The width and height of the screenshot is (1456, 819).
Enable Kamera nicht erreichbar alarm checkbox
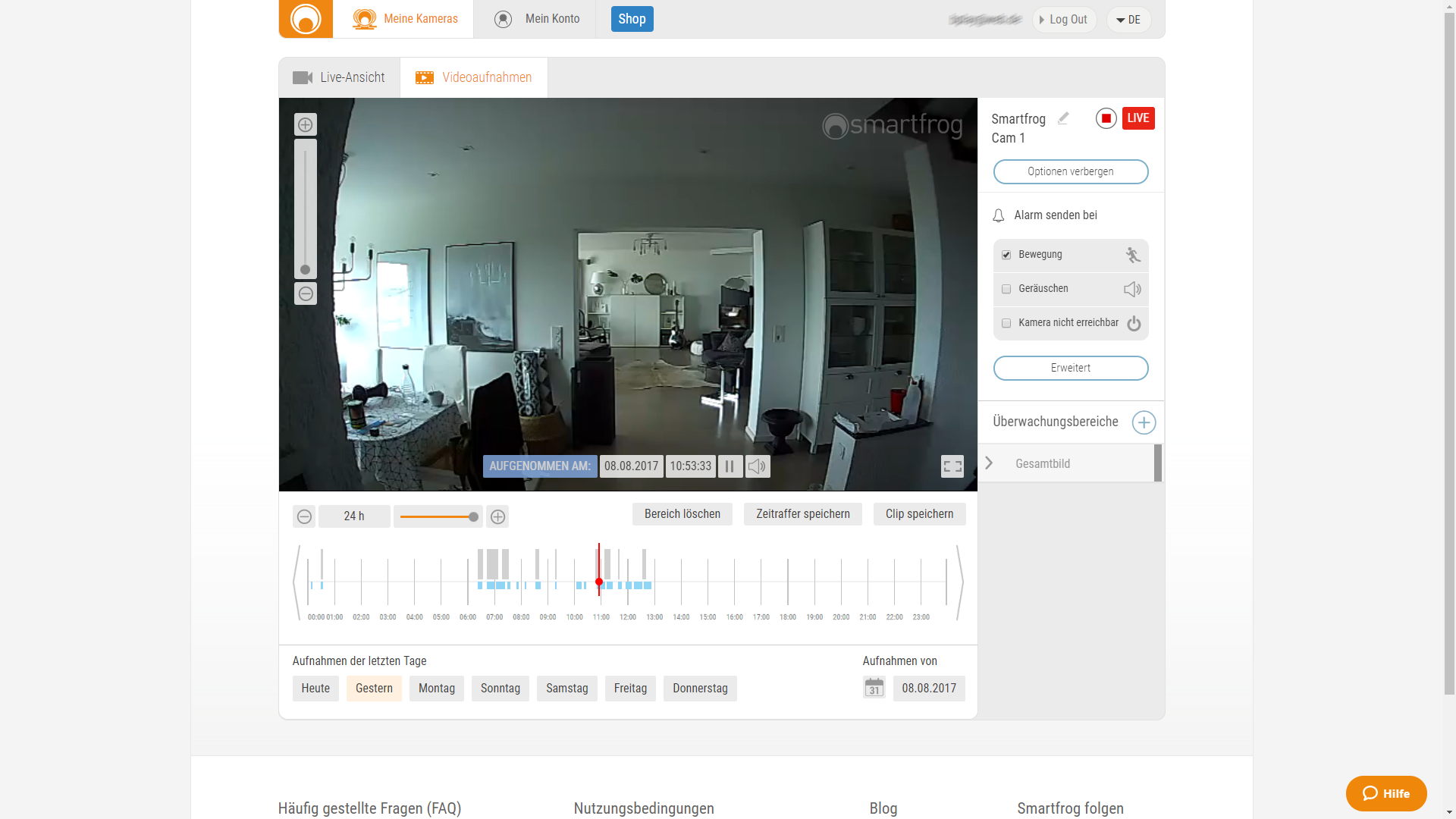coord(1006,323)
